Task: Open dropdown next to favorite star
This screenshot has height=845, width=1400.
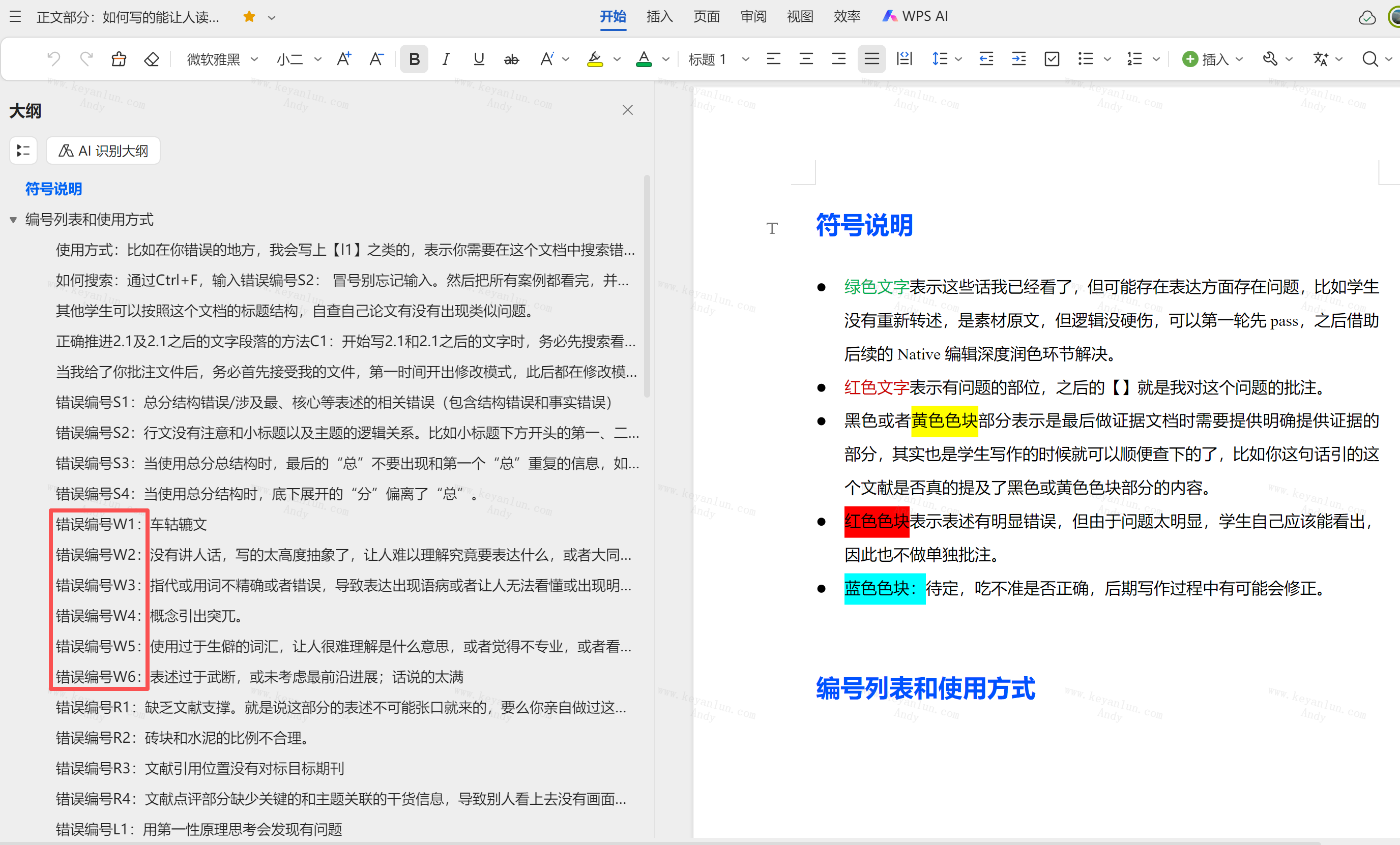Action: coord(272,18)
